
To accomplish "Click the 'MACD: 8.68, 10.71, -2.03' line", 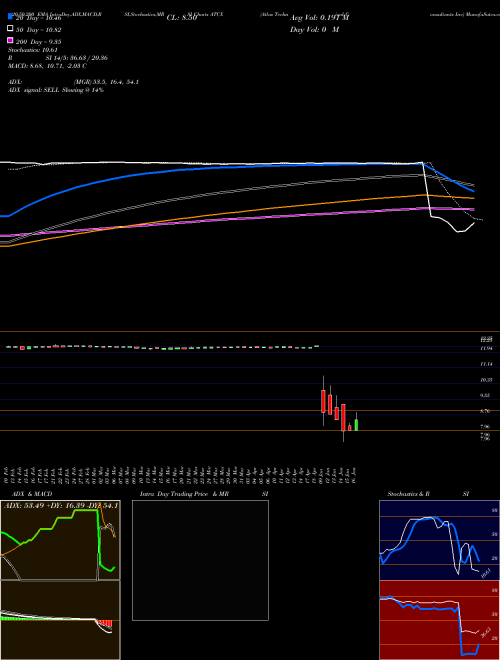I will click(48, 66).
